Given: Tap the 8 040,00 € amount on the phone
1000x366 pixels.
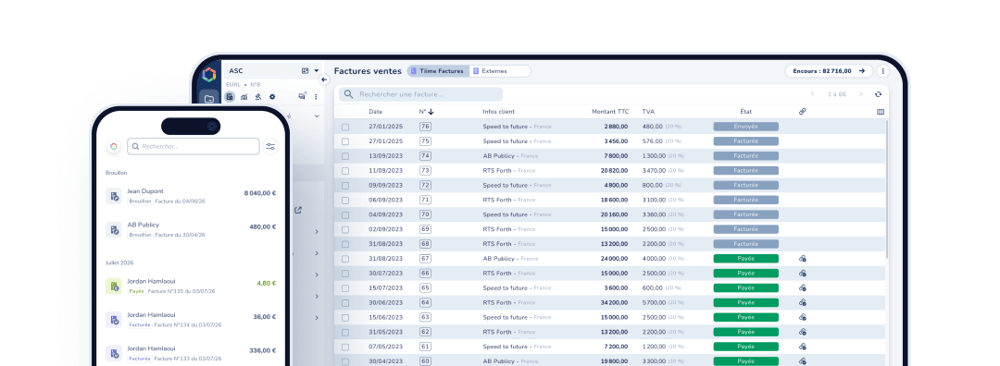Looking at the screenshot, I should tap(260, 193).
